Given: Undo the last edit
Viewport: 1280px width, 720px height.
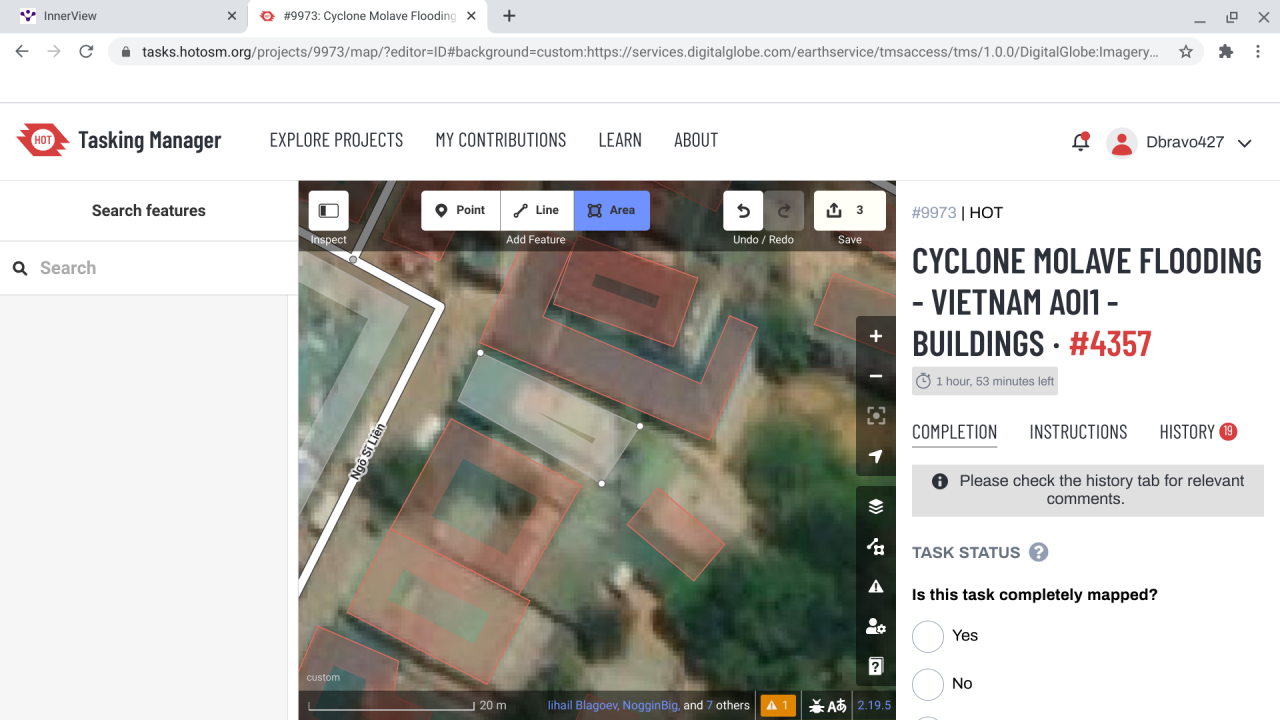Looking at the screenshot, I should (743, 211).
